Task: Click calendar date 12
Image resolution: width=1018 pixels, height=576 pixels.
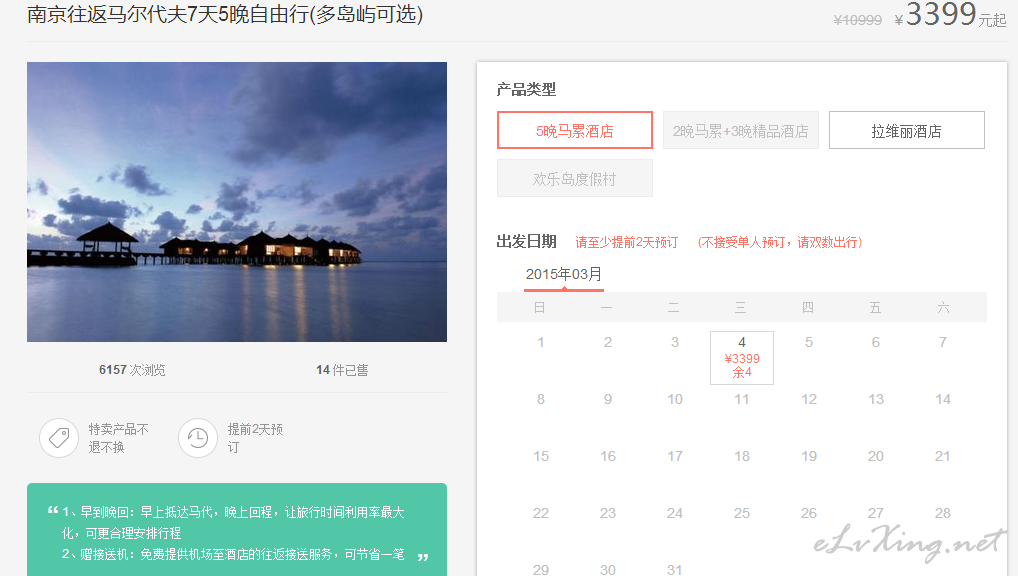Action: (x=809, y=399)
